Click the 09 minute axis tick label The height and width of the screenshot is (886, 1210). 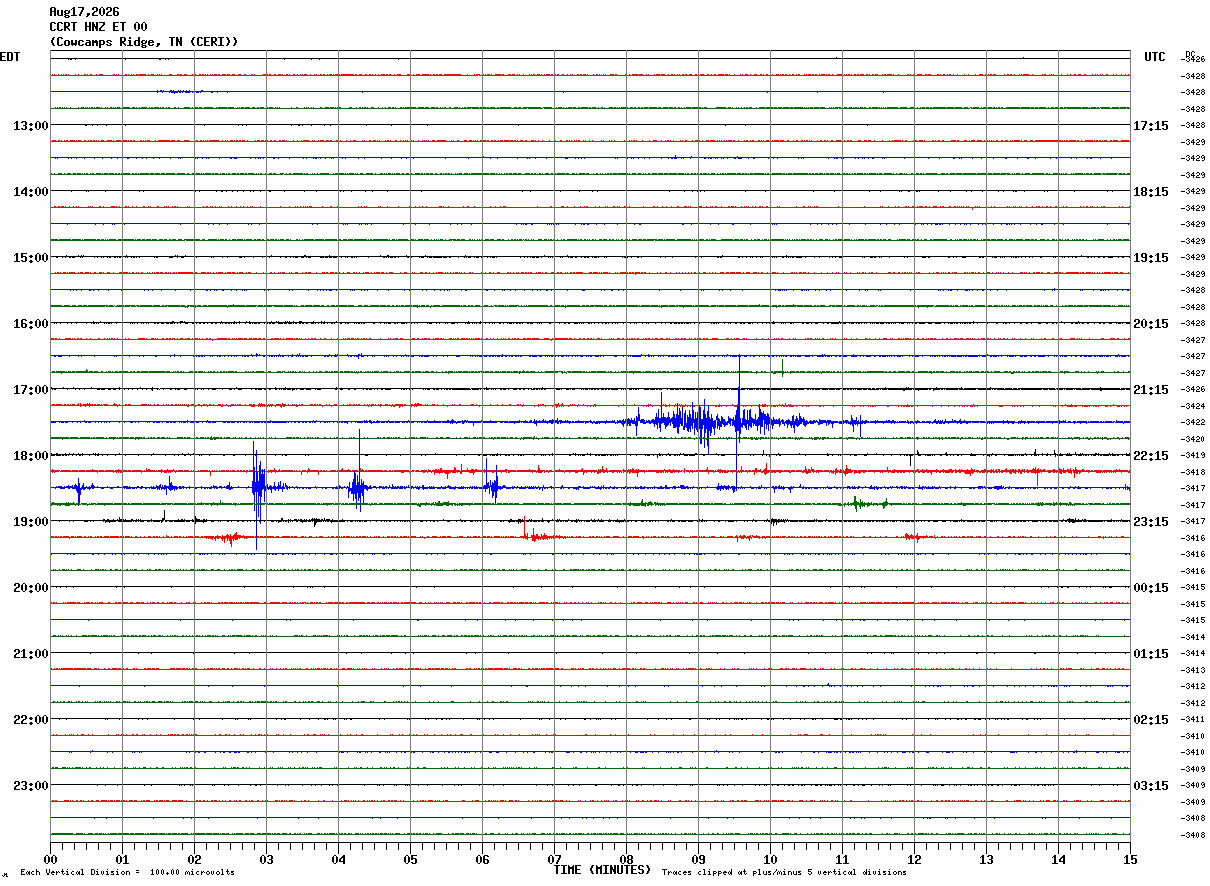[698, 860]
